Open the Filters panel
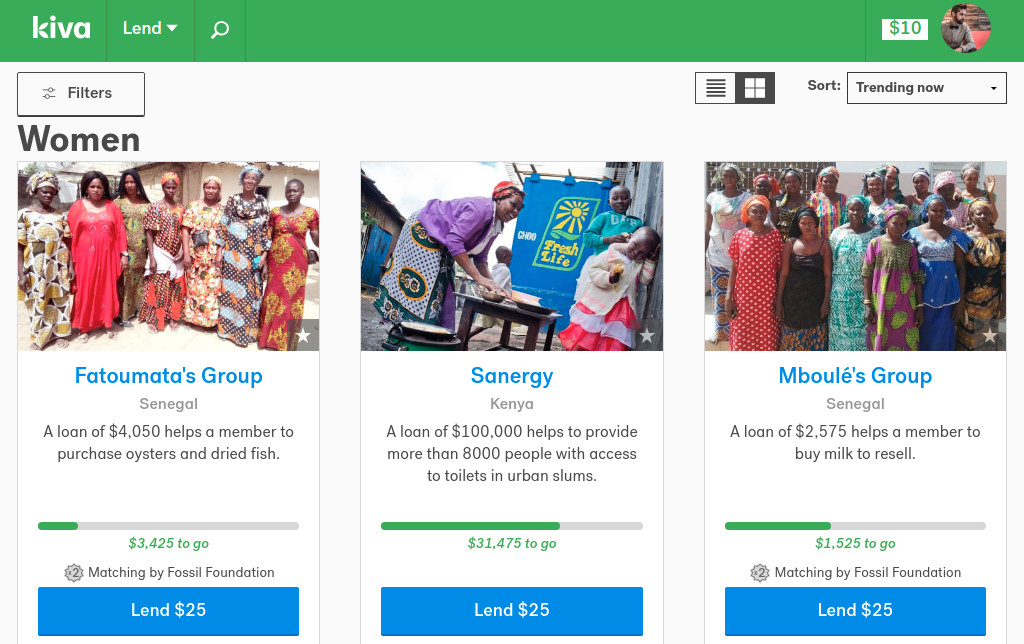The image size is (1024, 644). coord(81,94)
